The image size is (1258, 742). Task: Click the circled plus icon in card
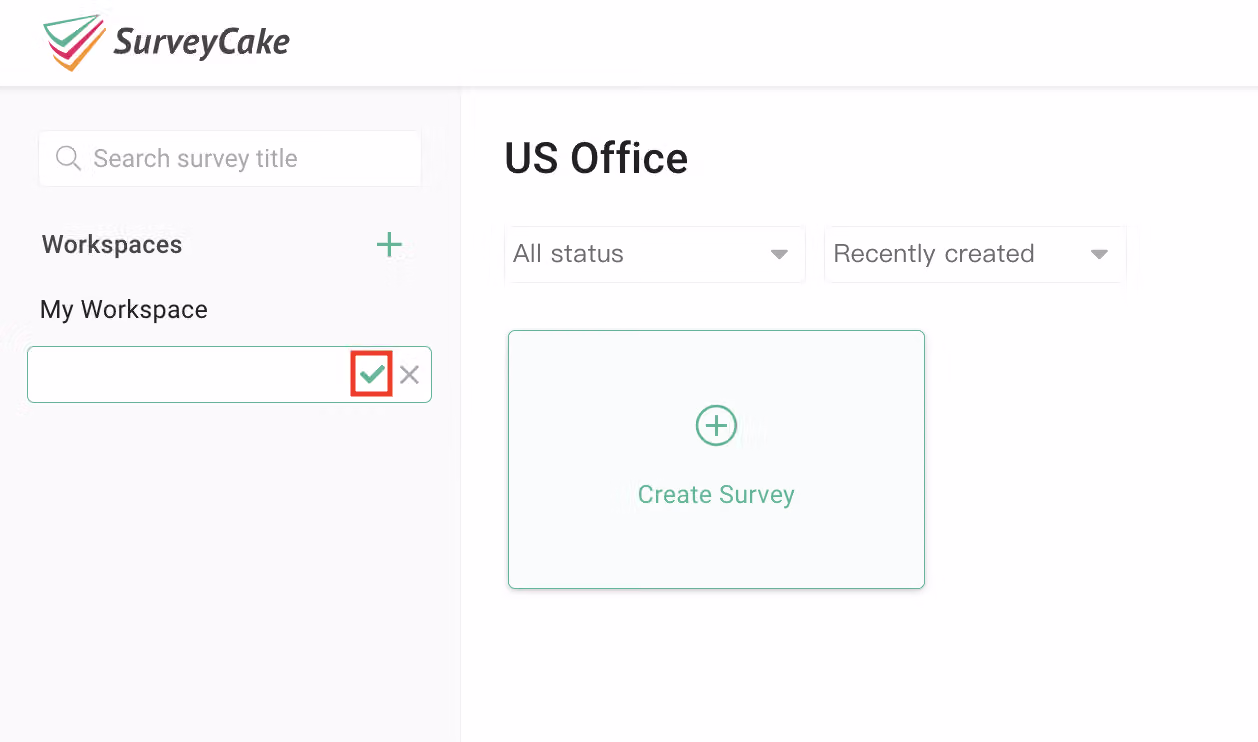(716, 426)
